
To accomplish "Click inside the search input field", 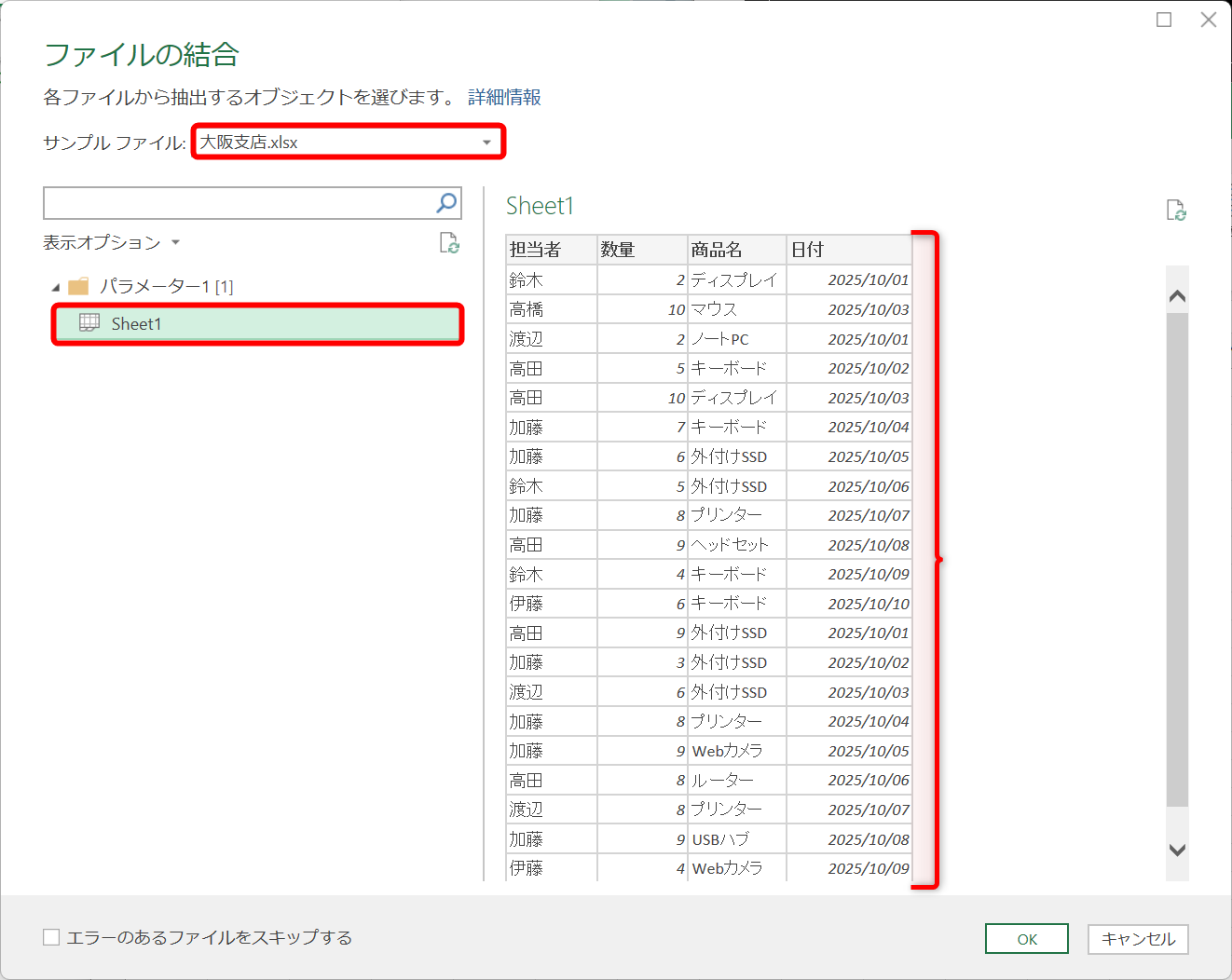I will 233,202.
